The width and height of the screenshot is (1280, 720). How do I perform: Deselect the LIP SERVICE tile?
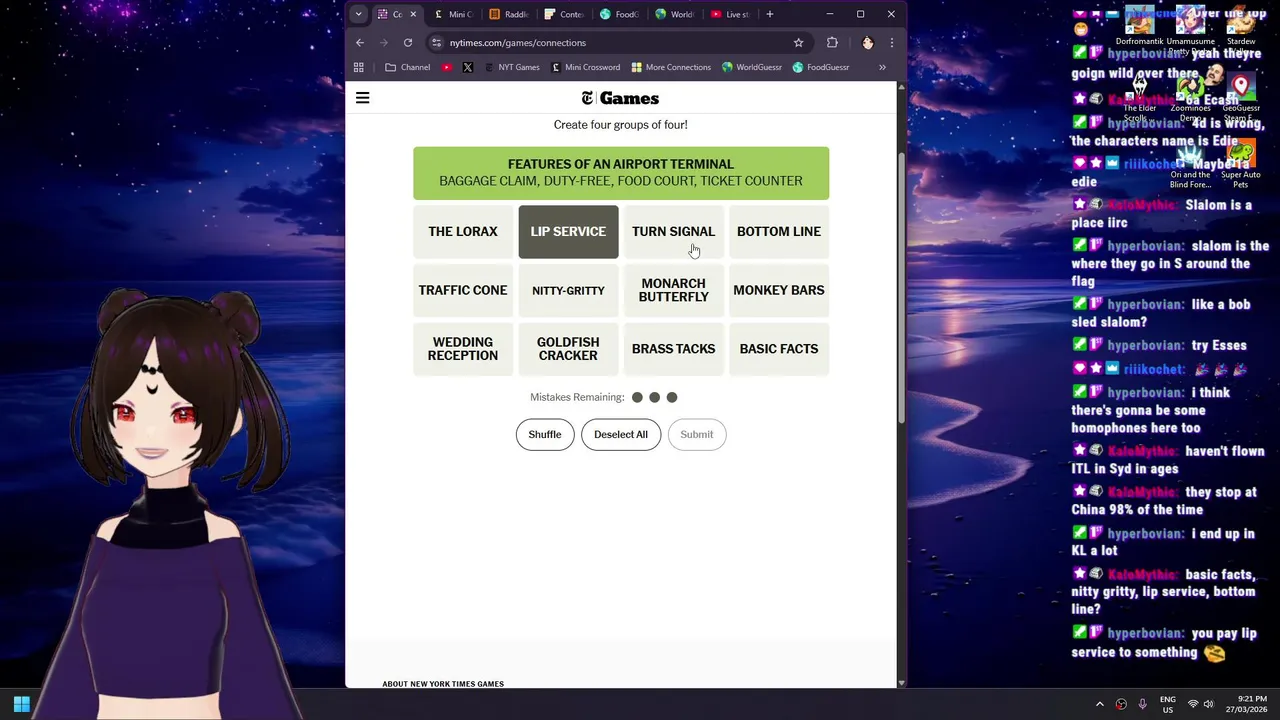click(568, 232)
